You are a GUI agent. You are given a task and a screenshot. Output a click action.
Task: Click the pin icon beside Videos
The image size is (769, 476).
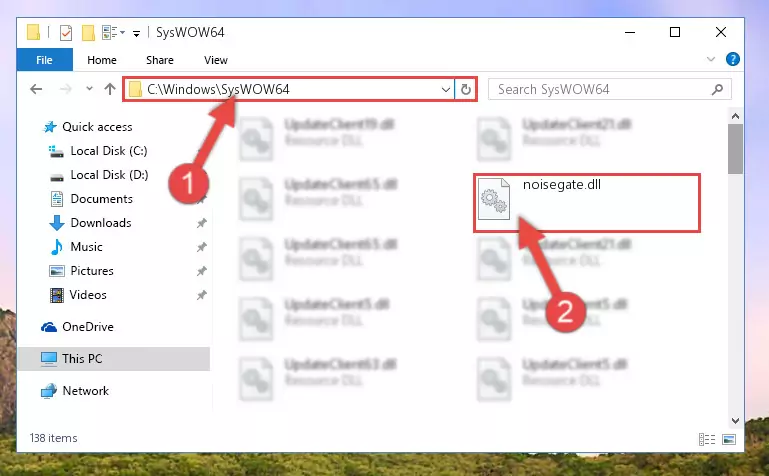pyautogui.click(x=201, y=295)
